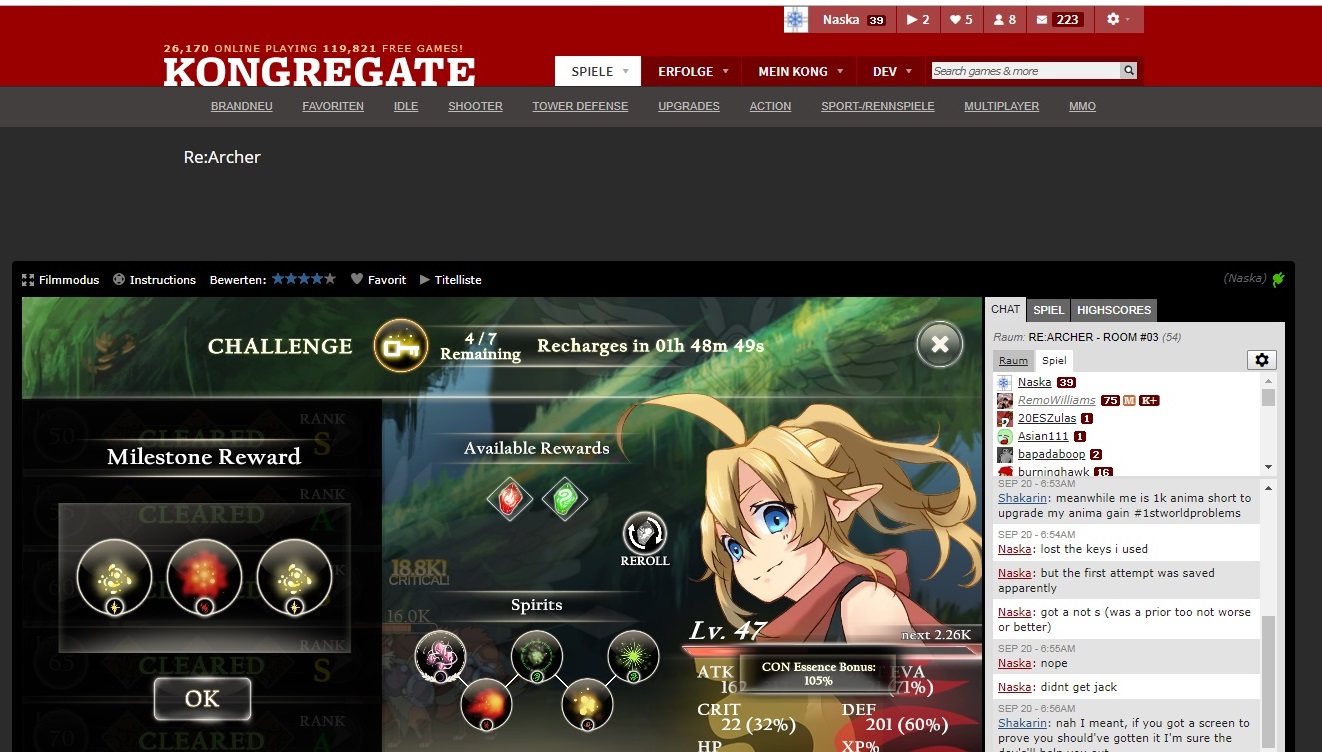This screenshot has width=1322, height=752.
Task: Close the Challenge panel with X button
Action: pos(940,345)
